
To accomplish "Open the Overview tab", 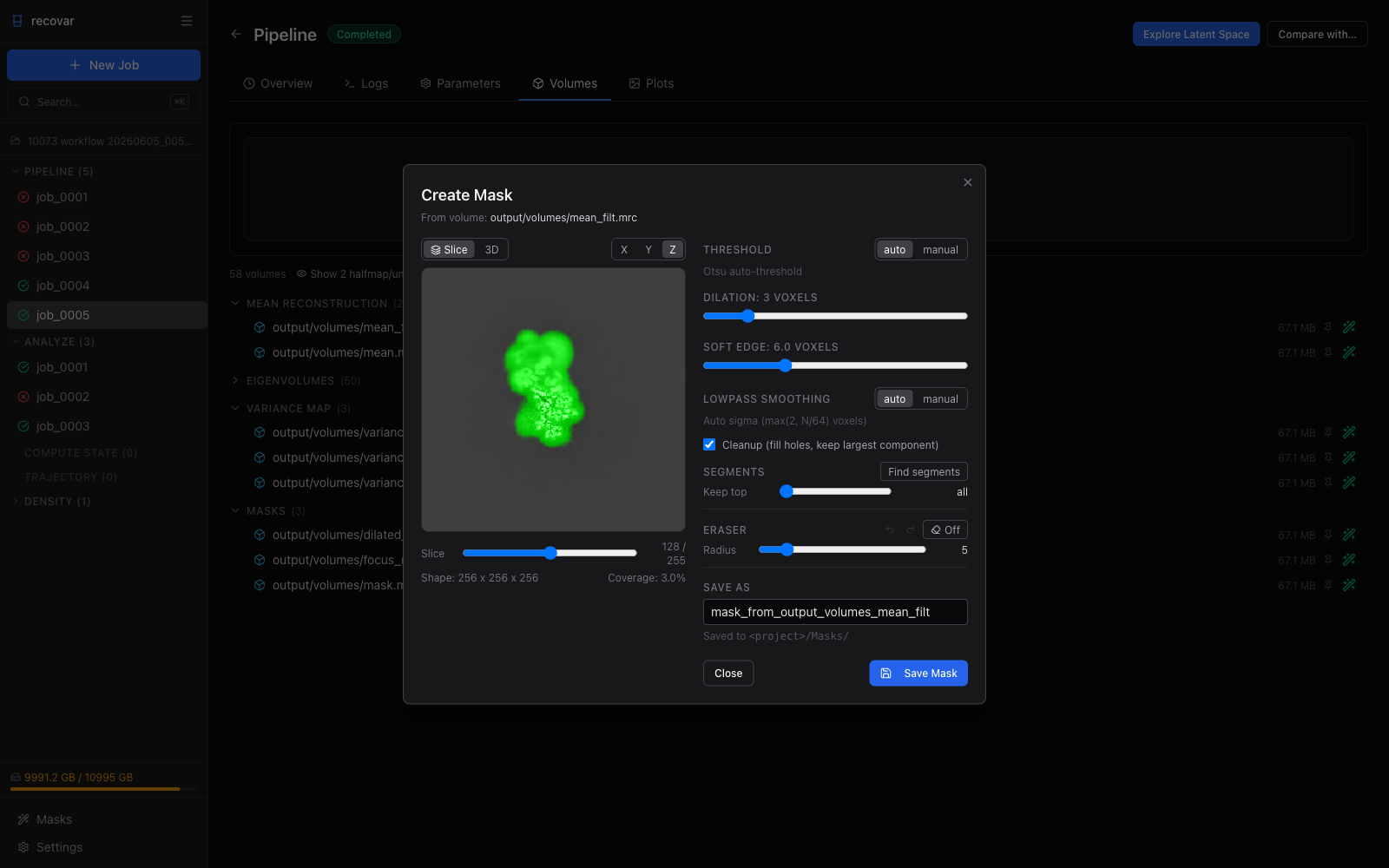I will (278, 83).
